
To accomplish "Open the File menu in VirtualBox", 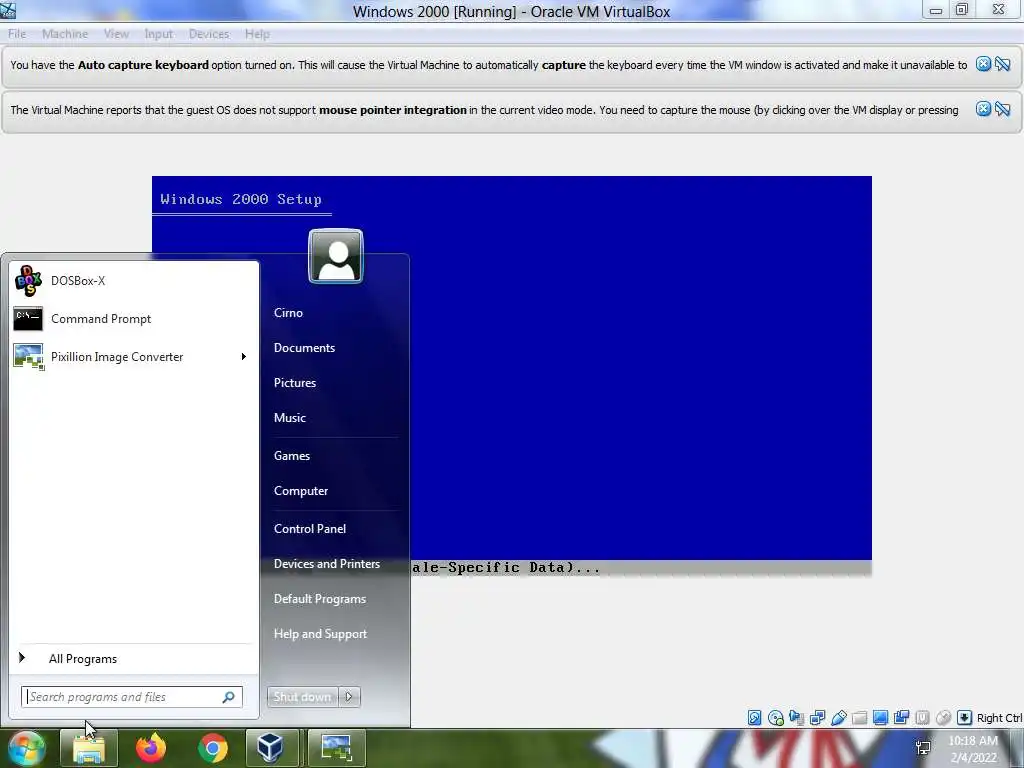I will point(17,34).
